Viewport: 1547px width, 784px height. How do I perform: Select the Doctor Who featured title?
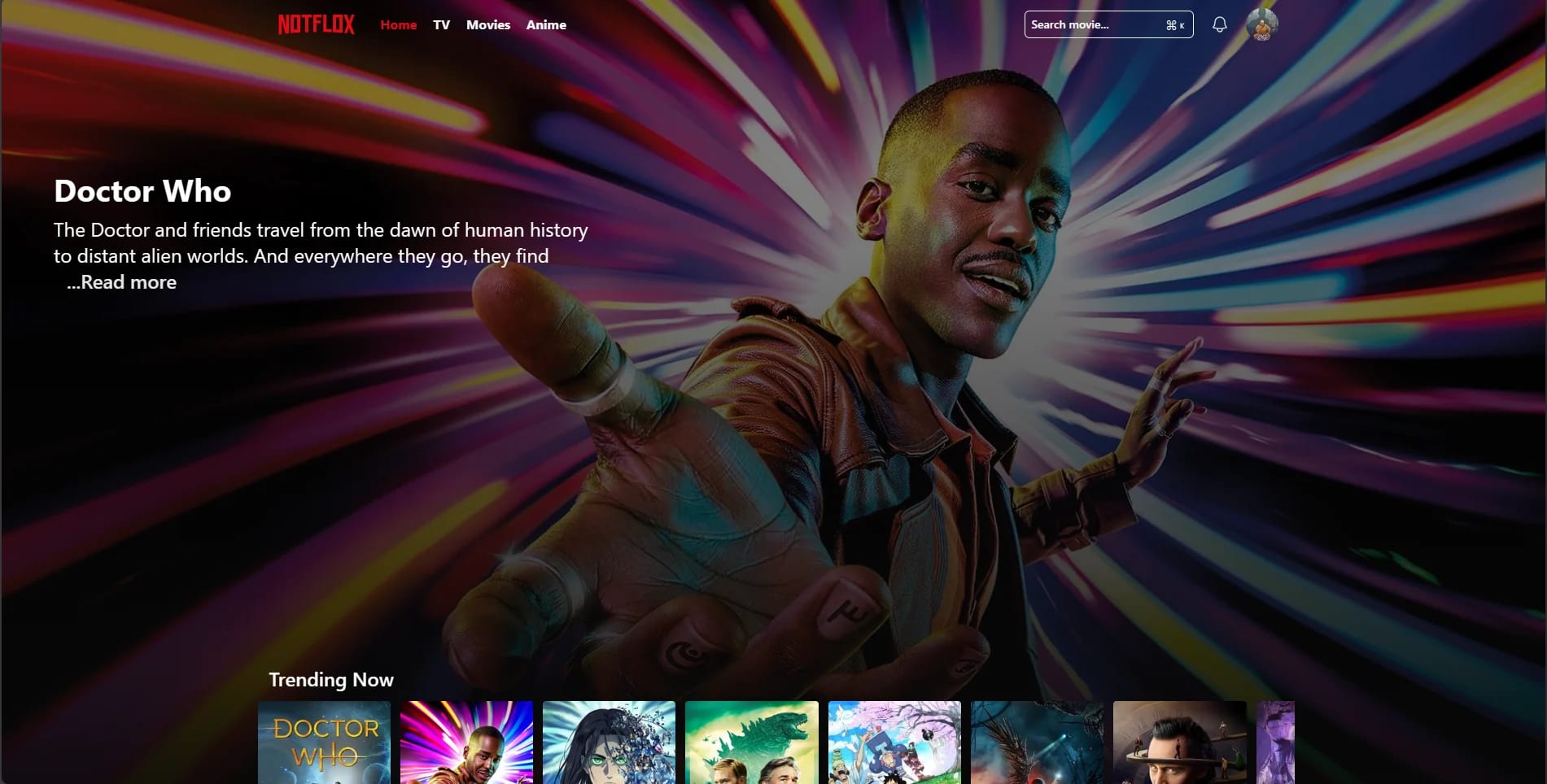point(142,191)
